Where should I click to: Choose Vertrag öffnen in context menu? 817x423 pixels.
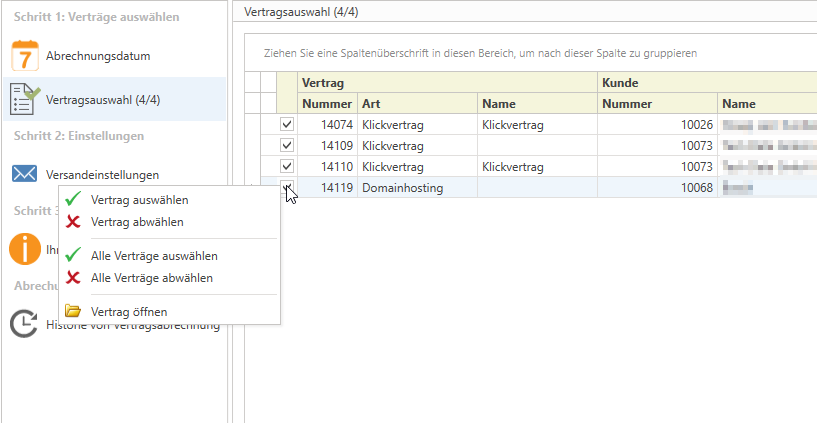[x=128, y=311]
